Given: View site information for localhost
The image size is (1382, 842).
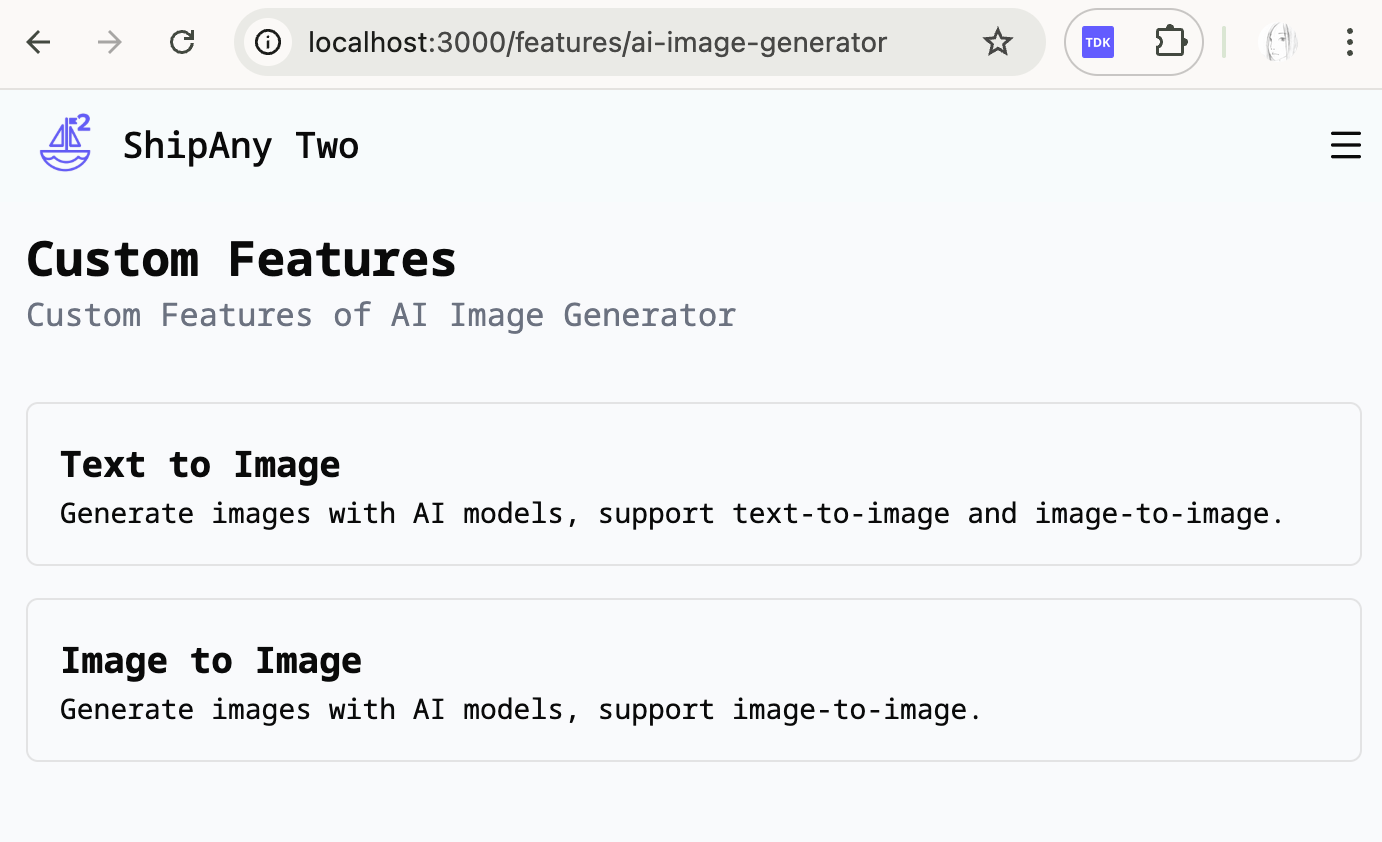Looking at the screenshot, I should click(x=268, y=42).
